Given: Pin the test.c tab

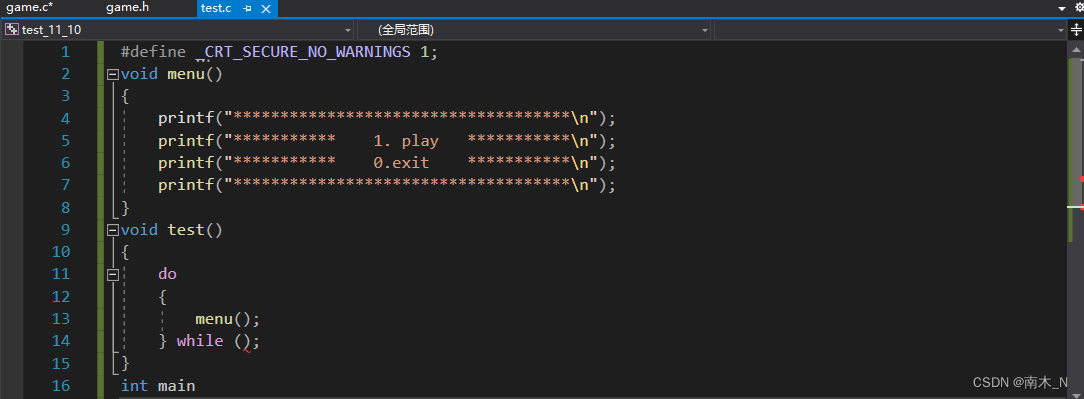Looking at the screenshot, I should (247, 8).
